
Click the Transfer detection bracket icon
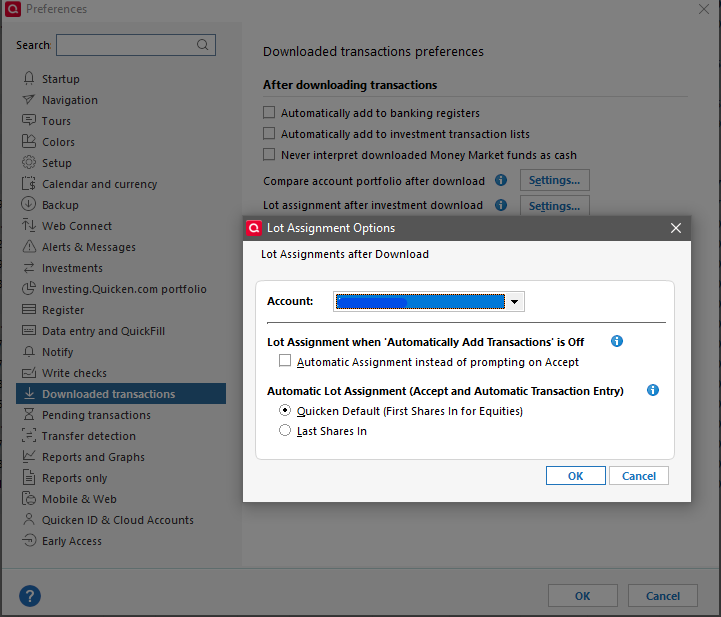[x=29, y=435]
